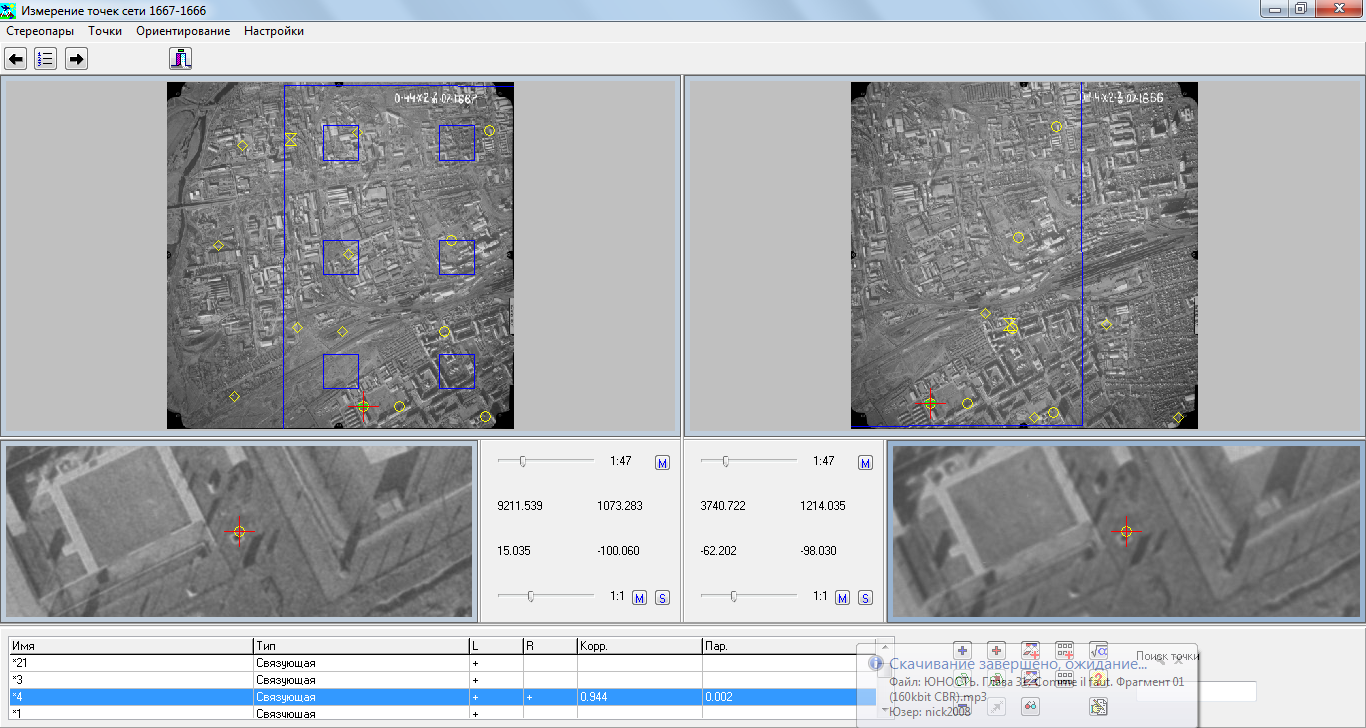
Task: Open the Ориентирование menu
Action: 183,31
